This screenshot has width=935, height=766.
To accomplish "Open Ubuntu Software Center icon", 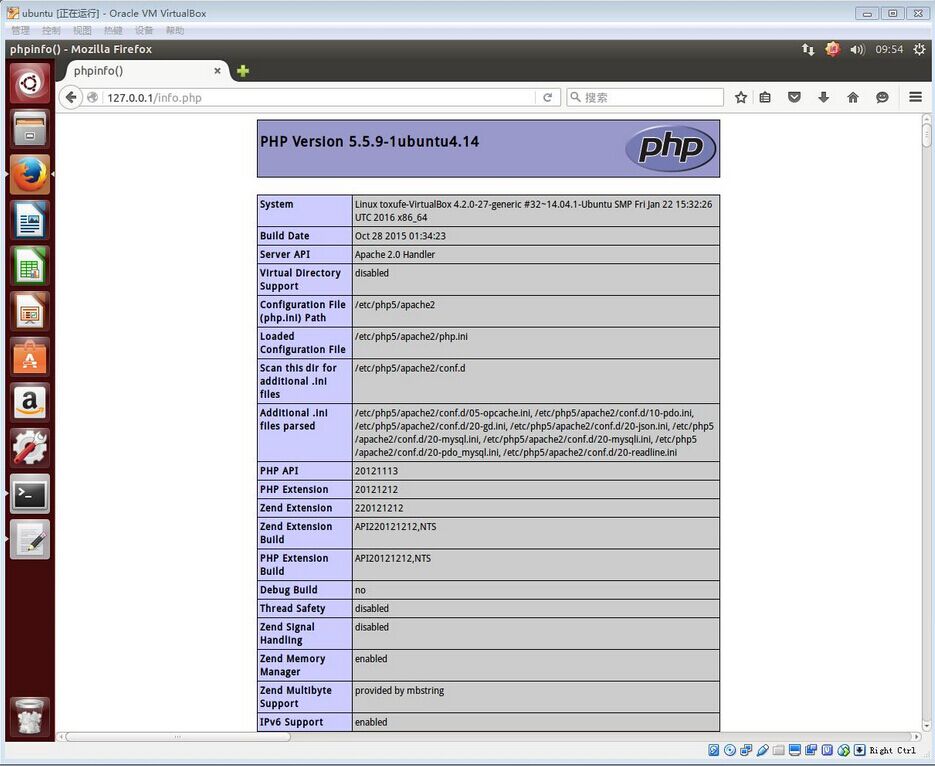I will 29,356.
